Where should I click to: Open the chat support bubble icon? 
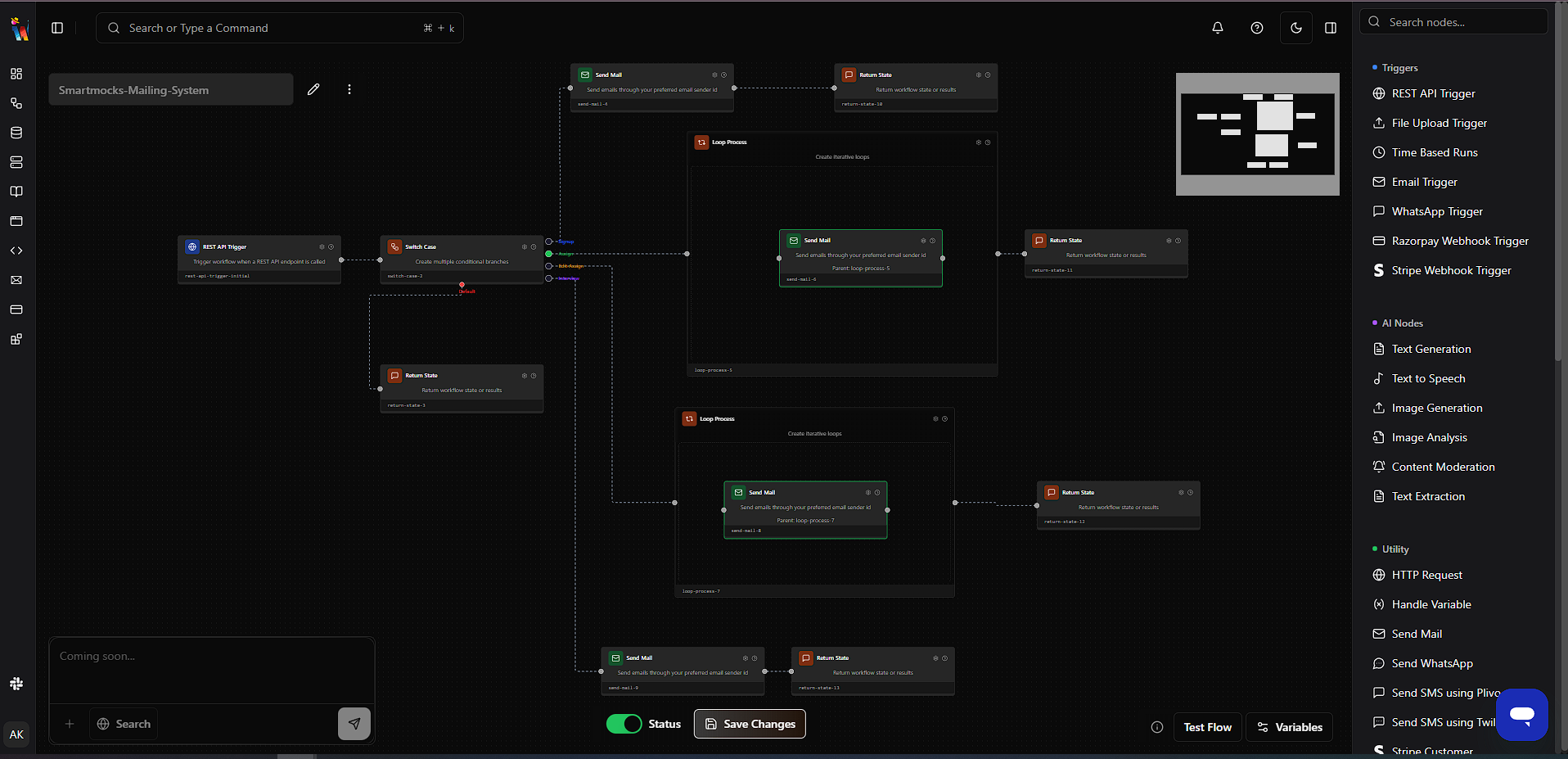coord(1521,715)
